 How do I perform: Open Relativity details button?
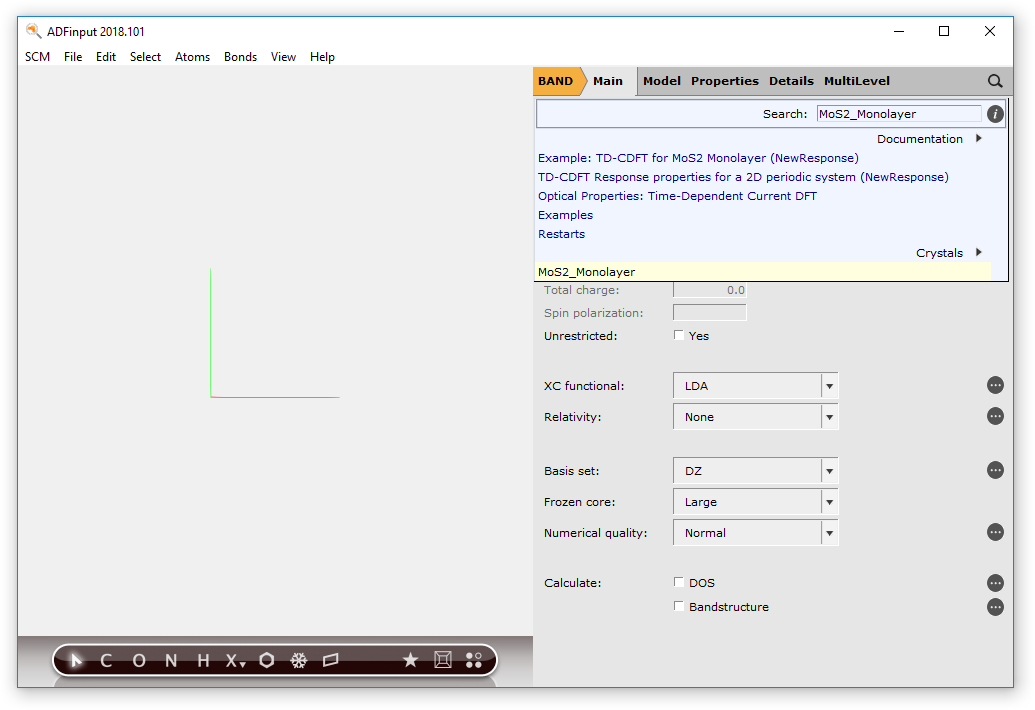click(995, 416)
